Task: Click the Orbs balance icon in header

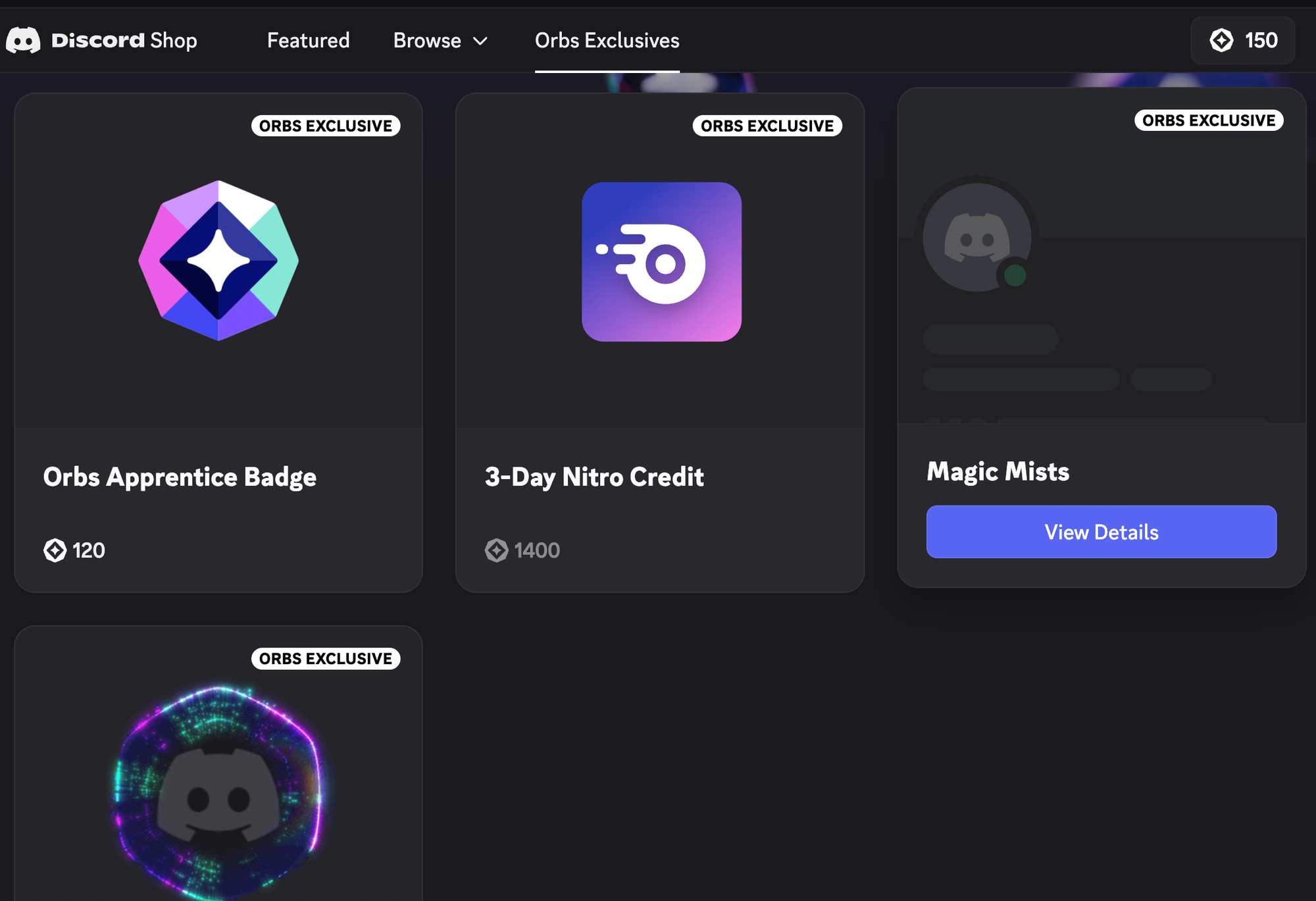Action: pos(1221,41)
